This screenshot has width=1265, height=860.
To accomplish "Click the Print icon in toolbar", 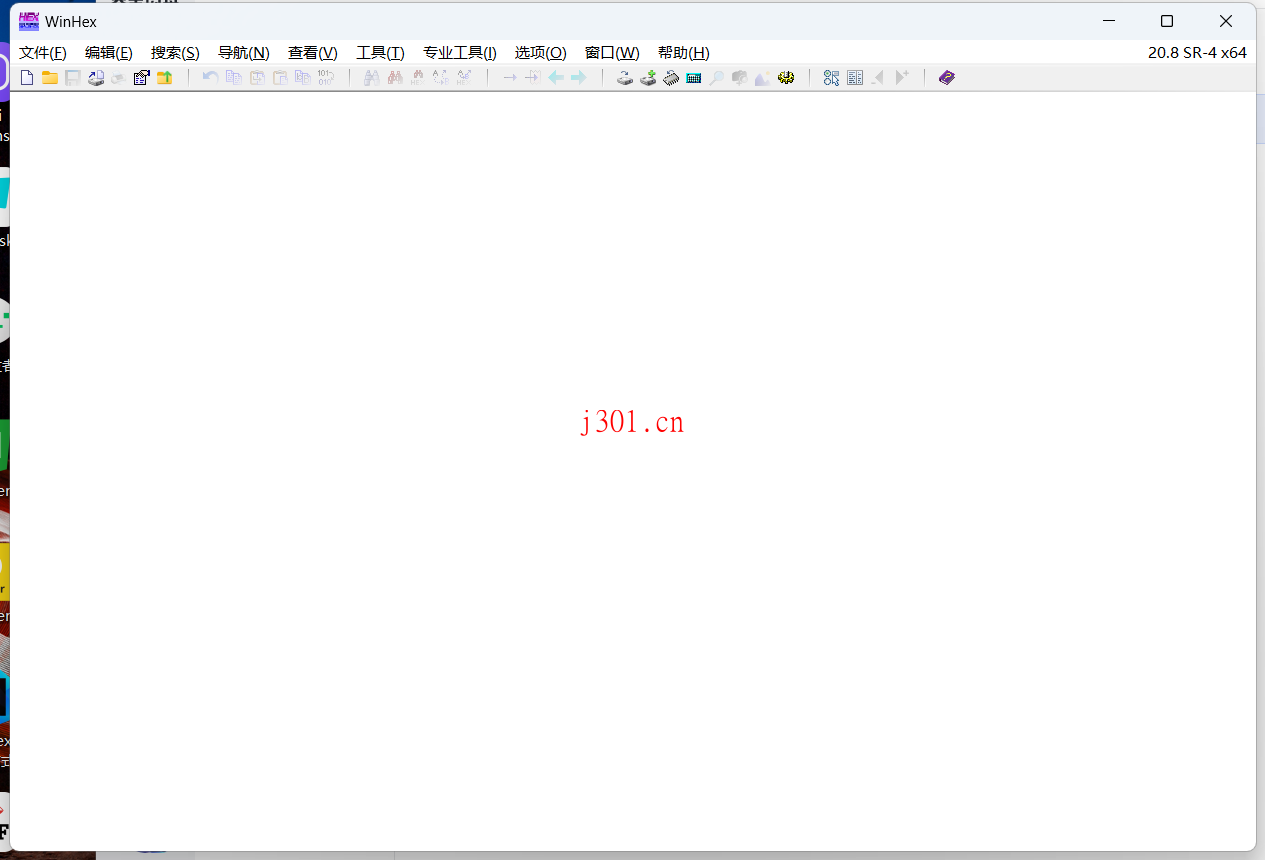I will pyautogui.click(x=118, y=78).
